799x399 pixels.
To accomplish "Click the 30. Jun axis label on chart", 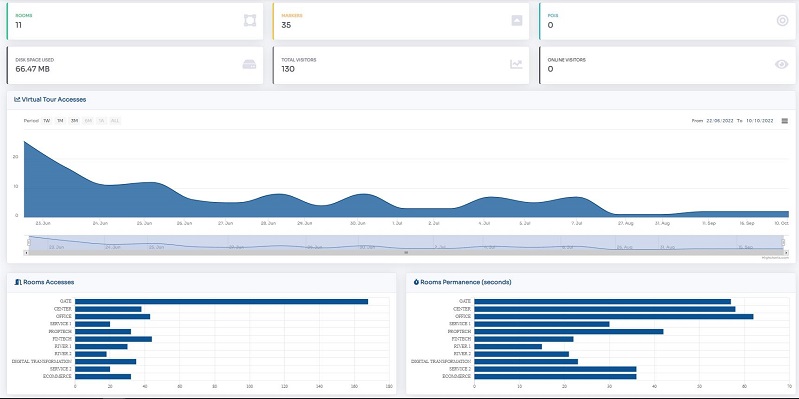I will (358, 223).
